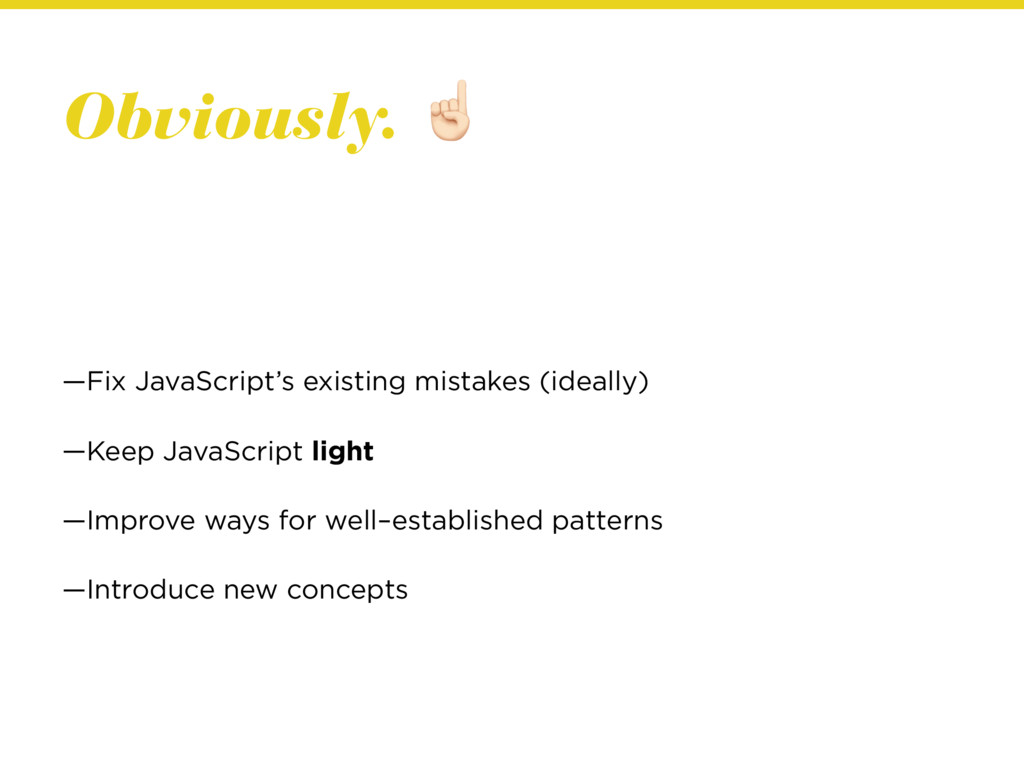Click the word "mistakes"

click(472, 381)
